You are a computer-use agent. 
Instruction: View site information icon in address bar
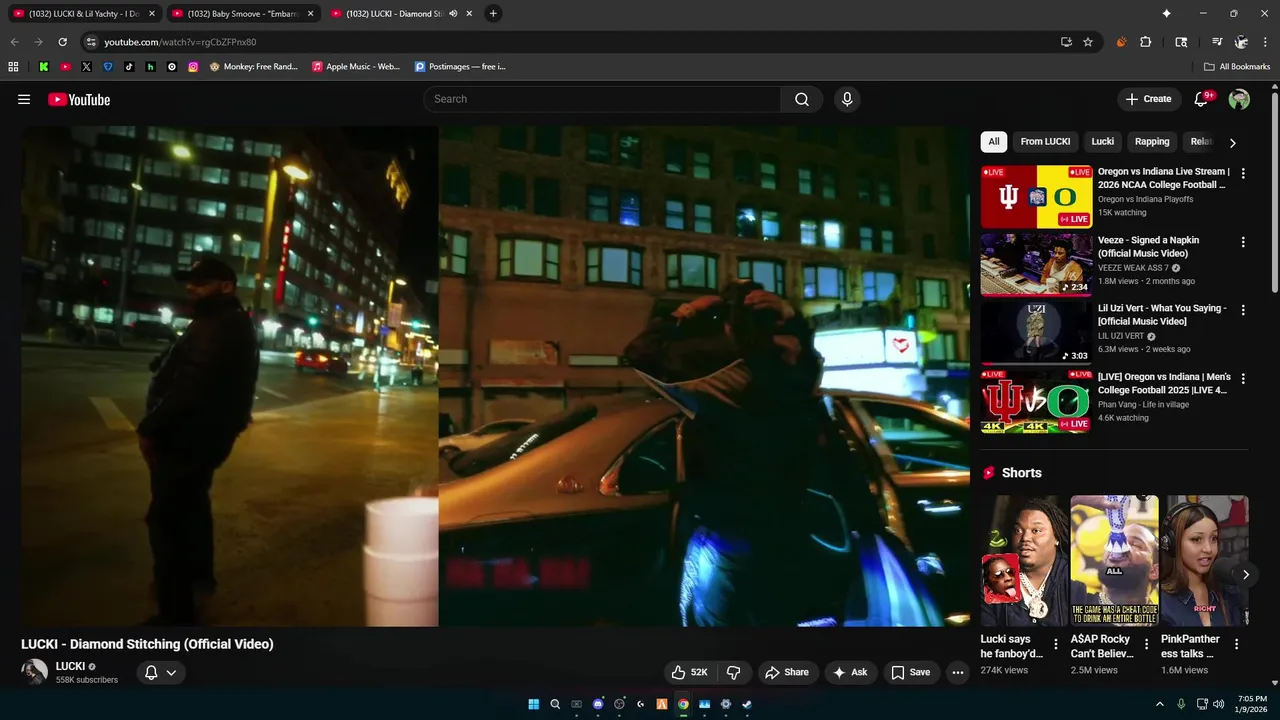pos(90,42)
